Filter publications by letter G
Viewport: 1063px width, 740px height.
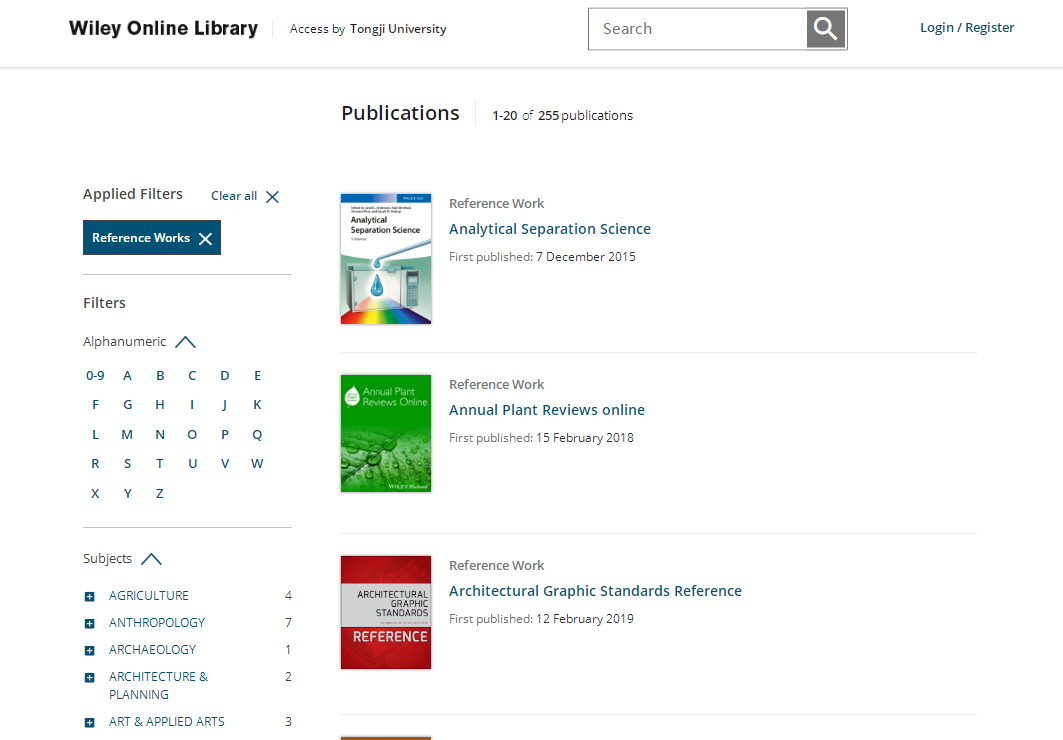coord(127,405)
